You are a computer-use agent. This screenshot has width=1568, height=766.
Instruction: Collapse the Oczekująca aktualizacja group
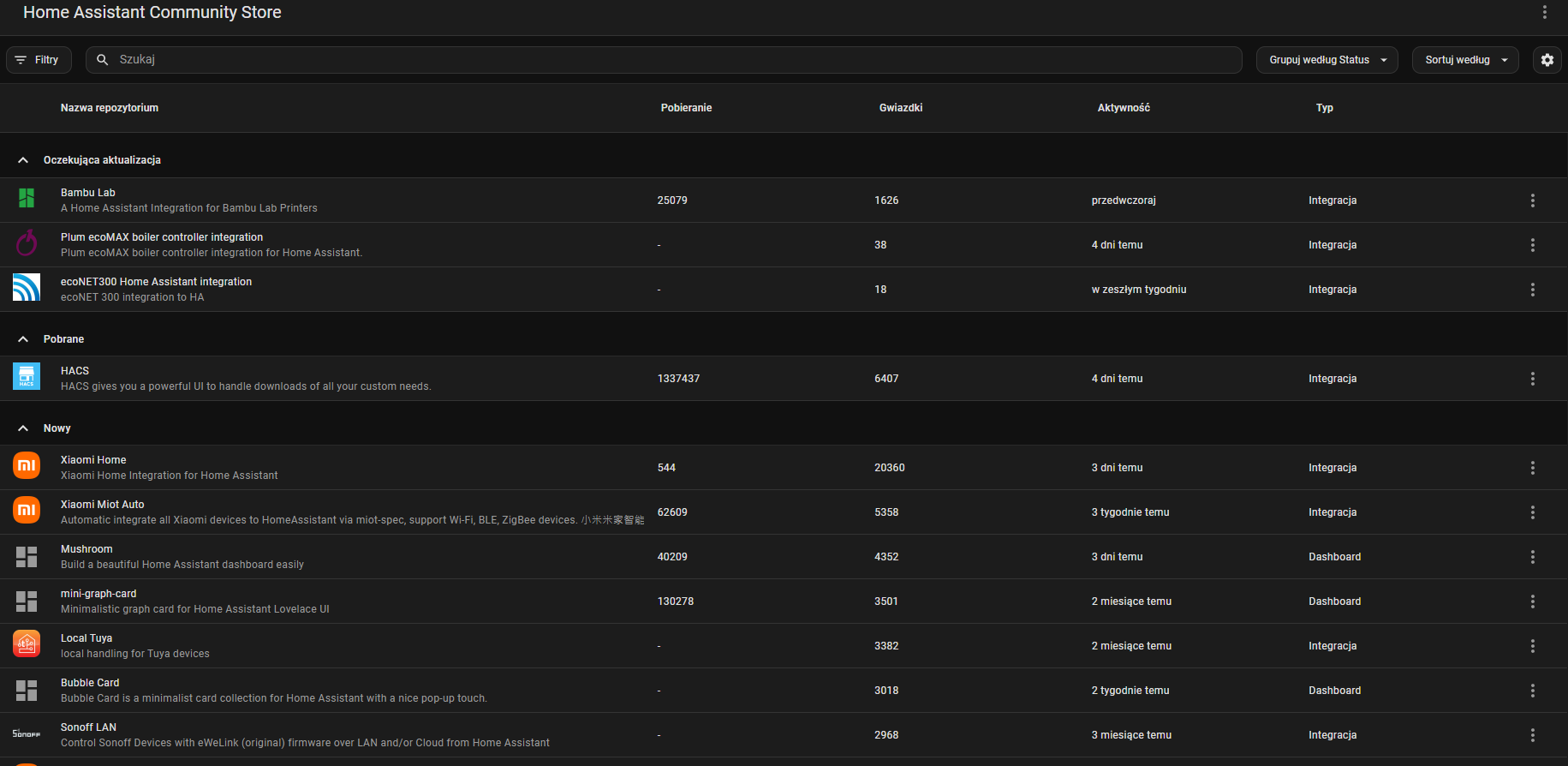(23, 160)
